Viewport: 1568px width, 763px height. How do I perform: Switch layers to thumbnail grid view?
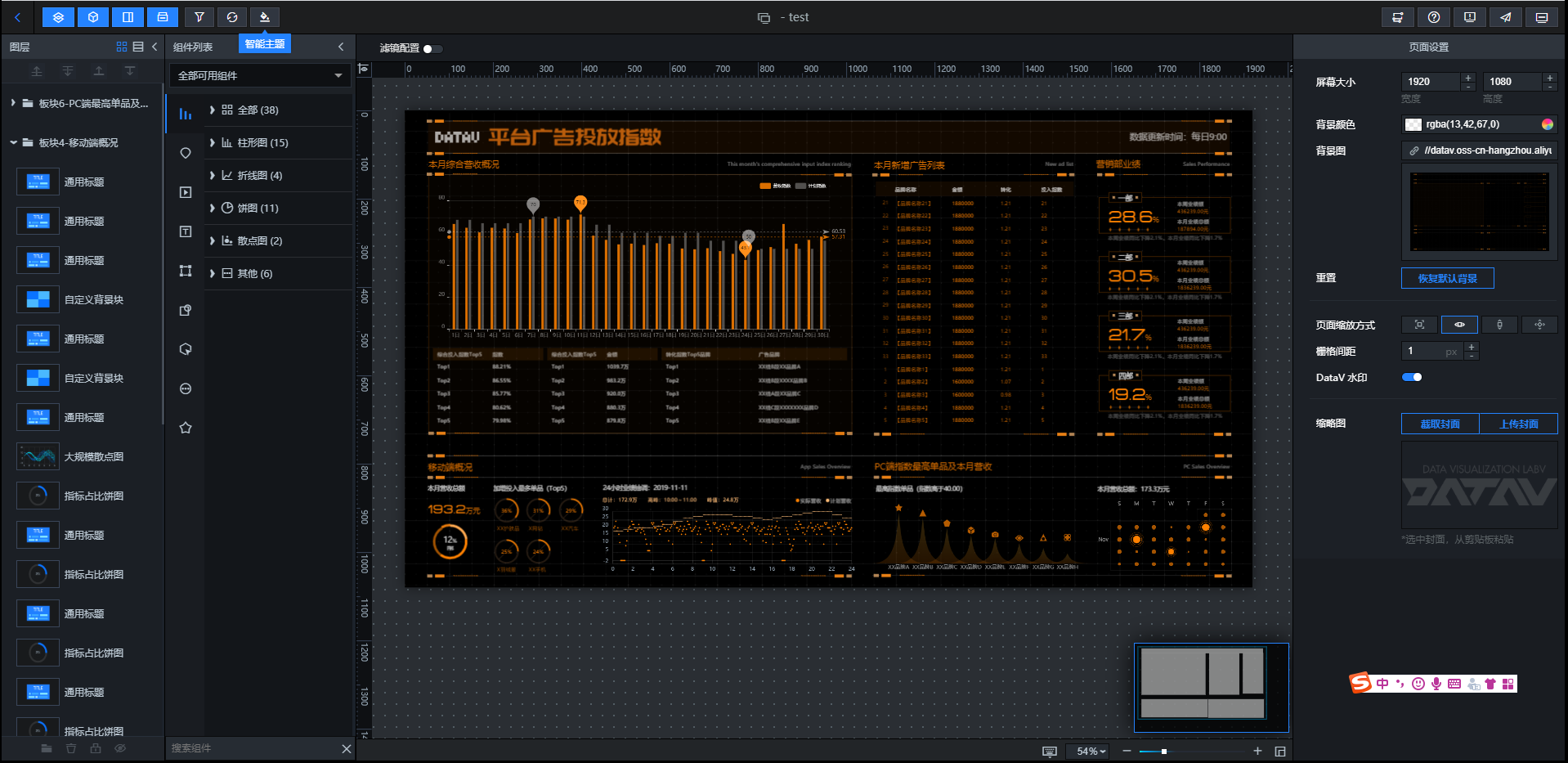tap(122, 47)
